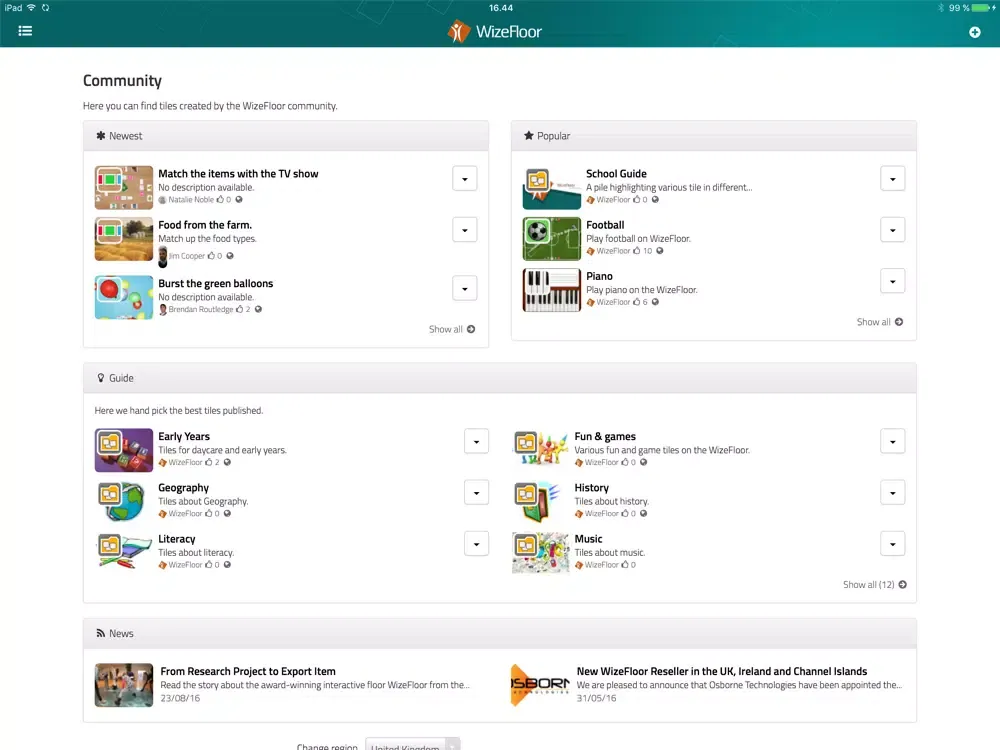
Task: Click the Music tile title
Action: (588, 539)
